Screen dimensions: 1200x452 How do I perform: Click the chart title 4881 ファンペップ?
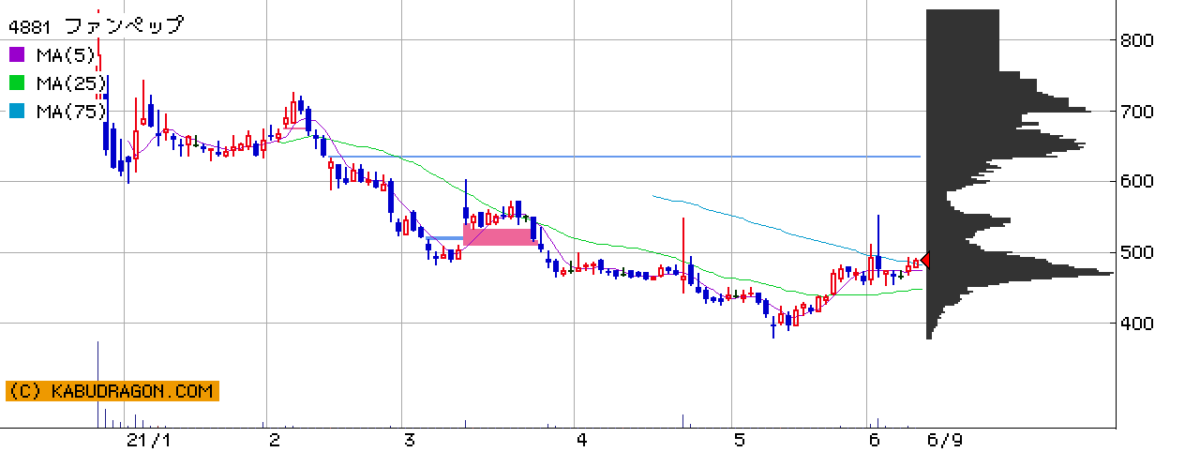point(96,25)
